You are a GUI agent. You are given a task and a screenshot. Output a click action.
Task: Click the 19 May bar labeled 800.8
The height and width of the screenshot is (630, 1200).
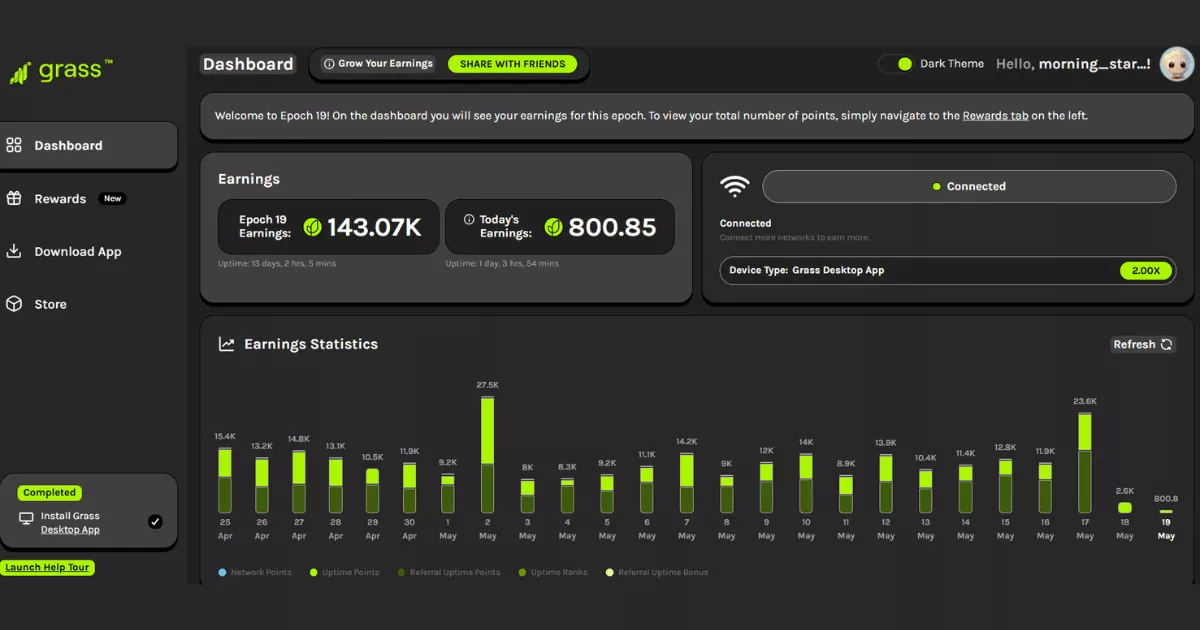coord(1165,511)
